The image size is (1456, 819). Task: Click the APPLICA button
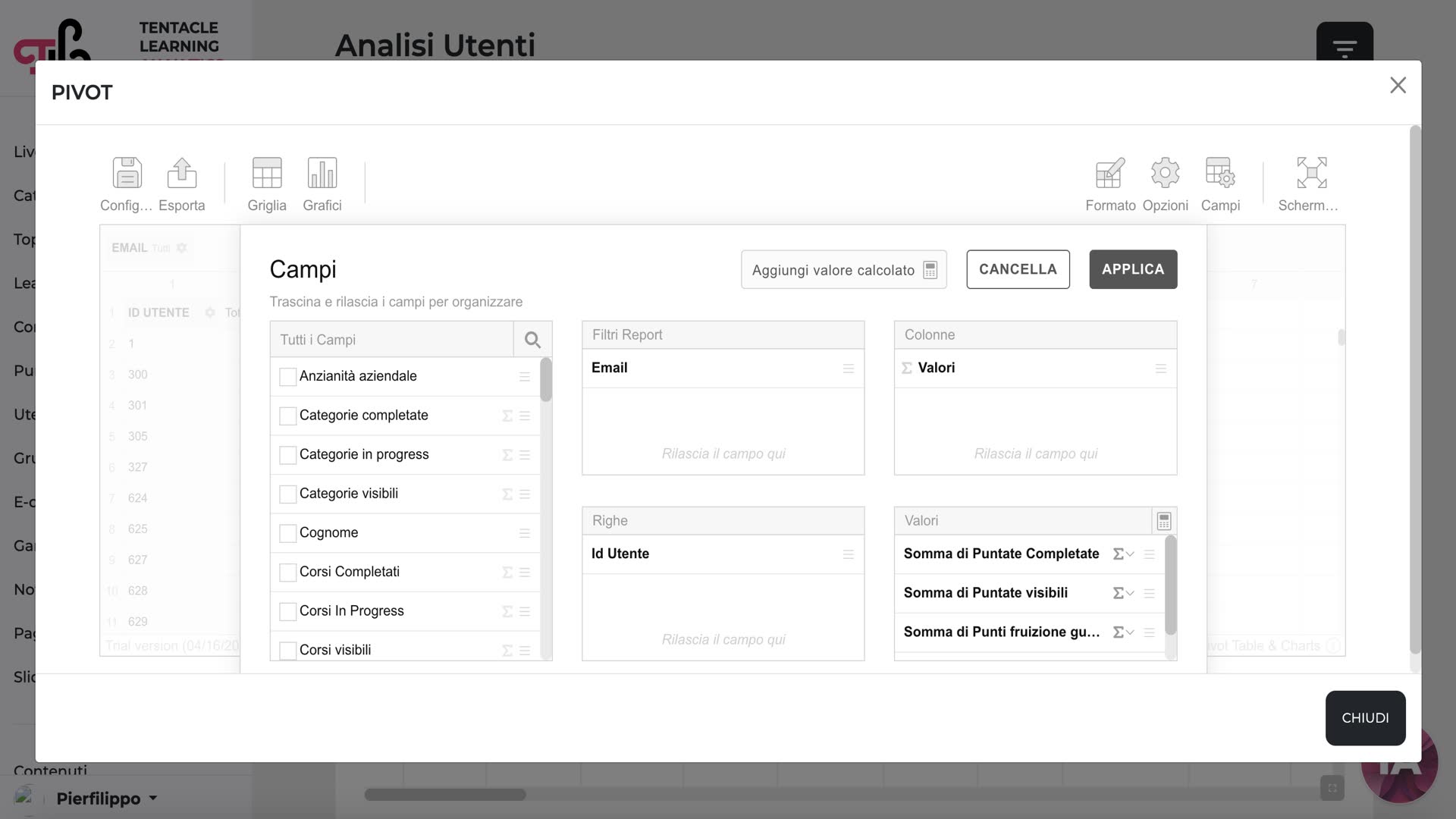tap(1133, 269)
